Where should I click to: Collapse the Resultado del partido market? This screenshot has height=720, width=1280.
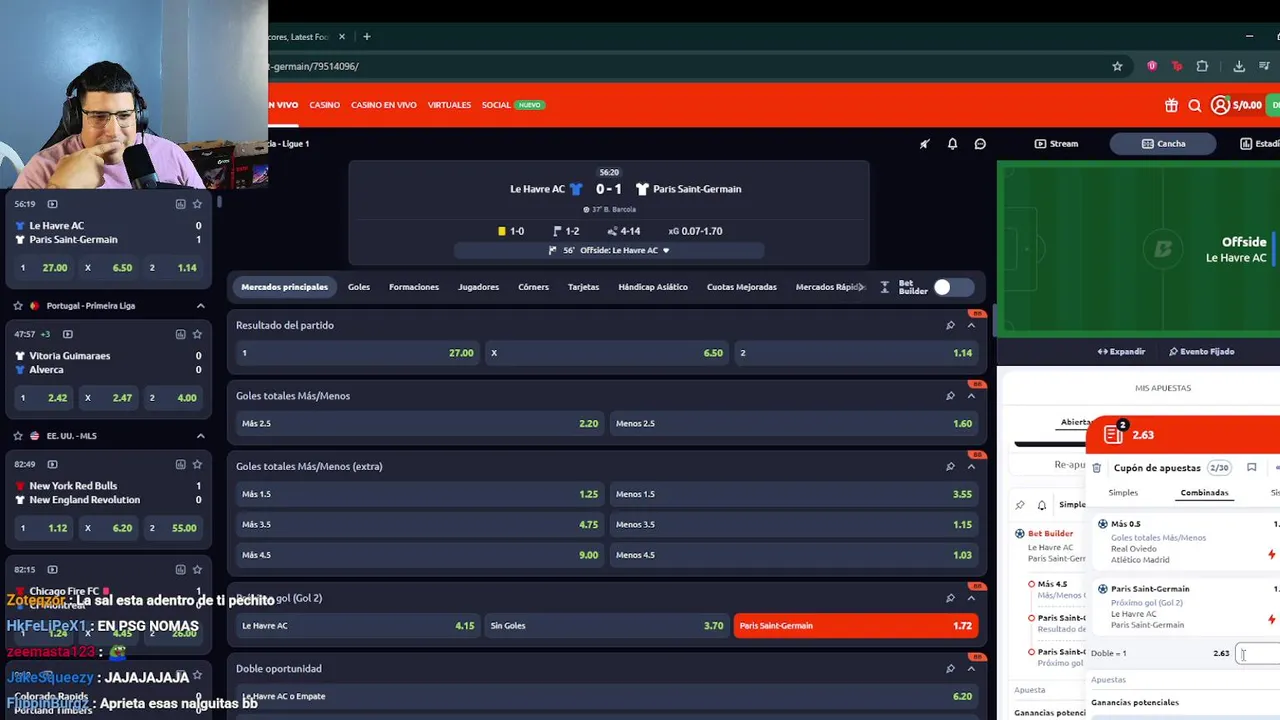click(971, 325)
